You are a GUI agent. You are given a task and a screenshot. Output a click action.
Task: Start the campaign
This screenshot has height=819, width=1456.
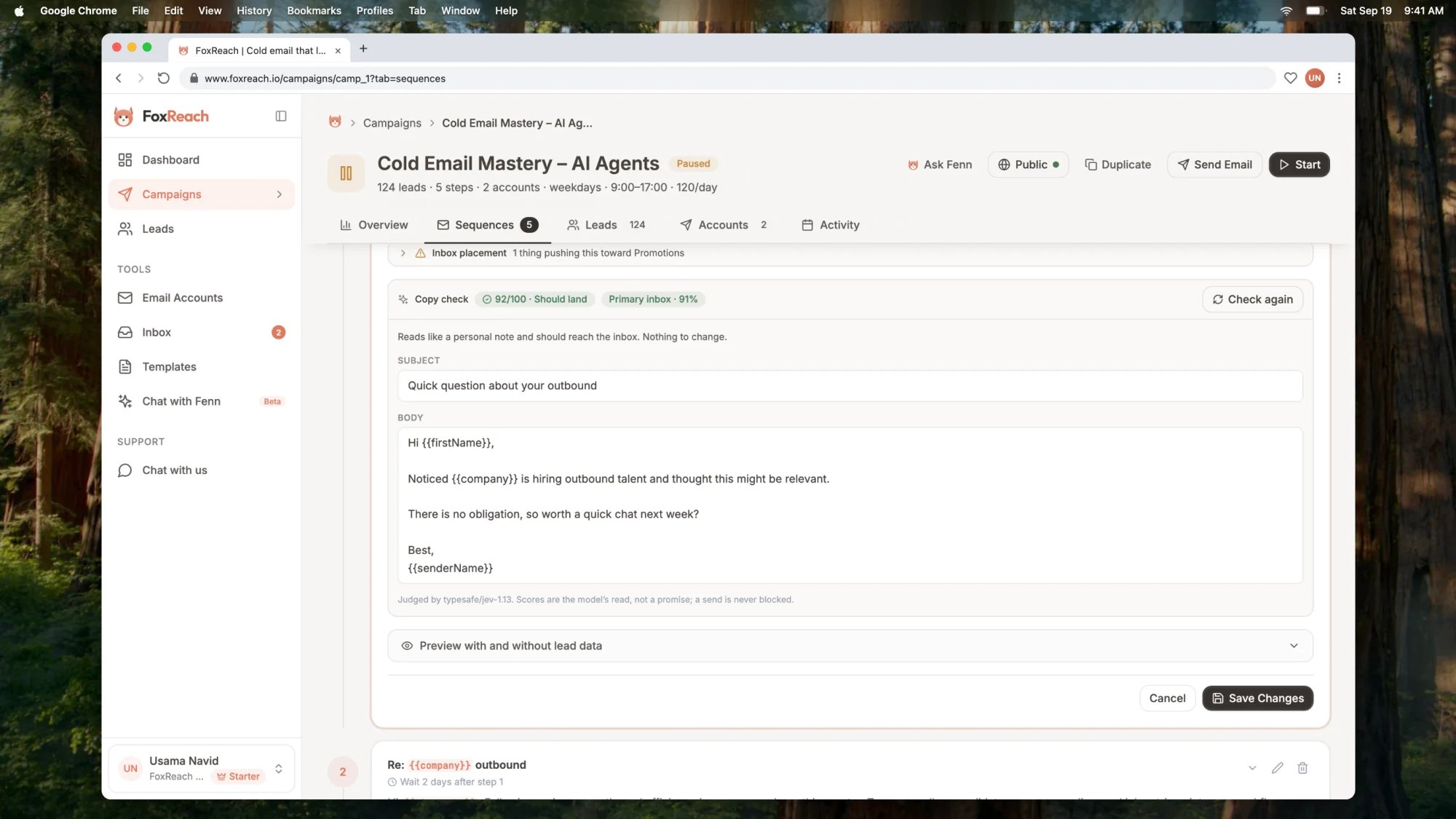point(1299,165)
